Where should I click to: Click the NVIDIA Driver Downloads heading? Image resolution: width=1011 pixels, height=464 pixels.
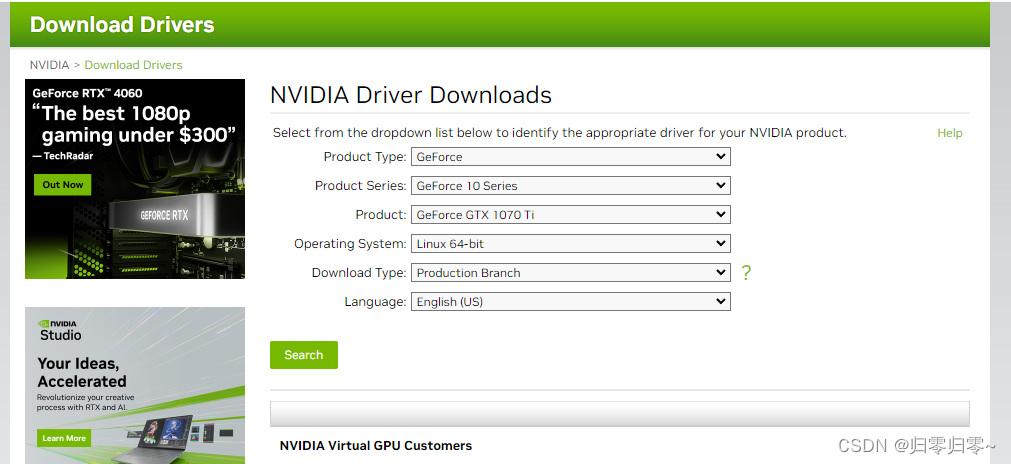pyautogui.click(x=411, y=95)
